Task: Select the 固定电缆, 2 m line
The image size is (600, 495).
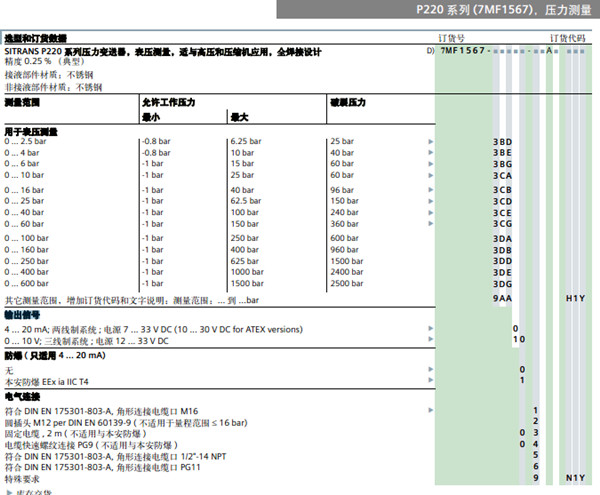Action: pos(76,433)
